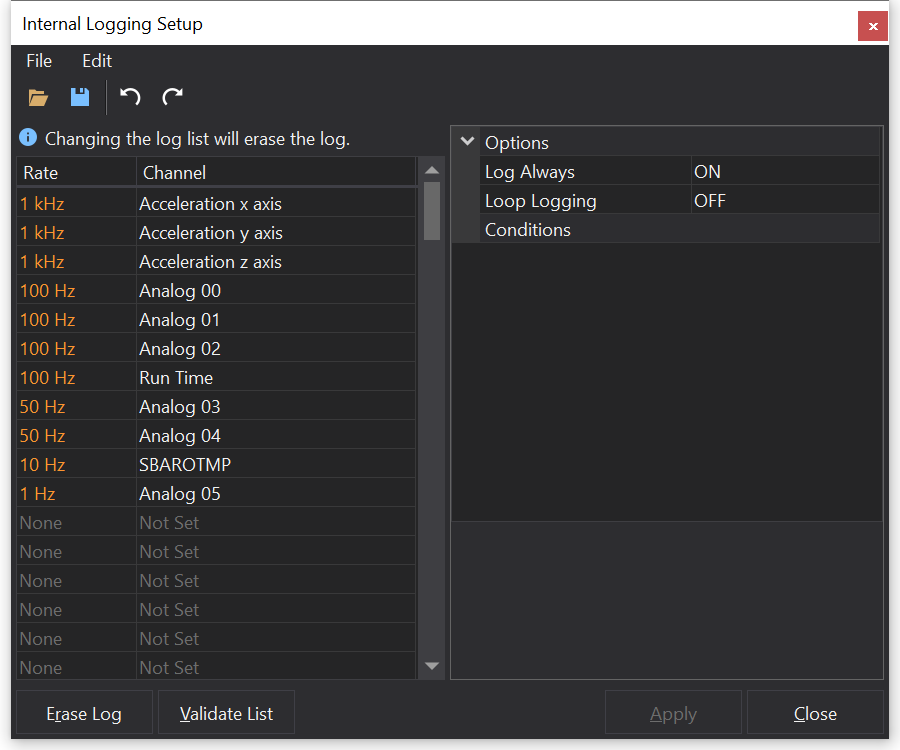Collapse the Options section chevron
This screenshot has height=750, width=900.
(467, 142)
